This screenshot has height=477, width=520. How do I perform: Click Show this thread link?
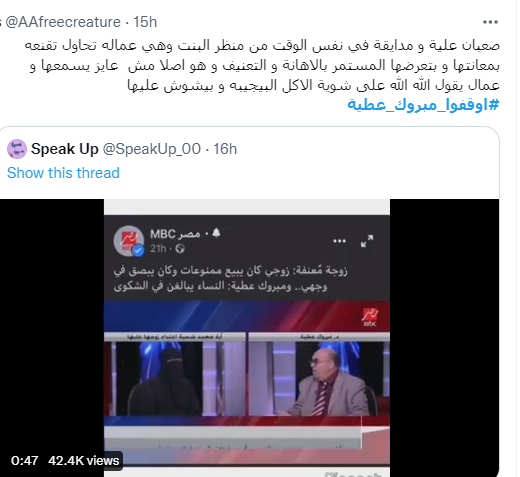[x=63, y=173]
